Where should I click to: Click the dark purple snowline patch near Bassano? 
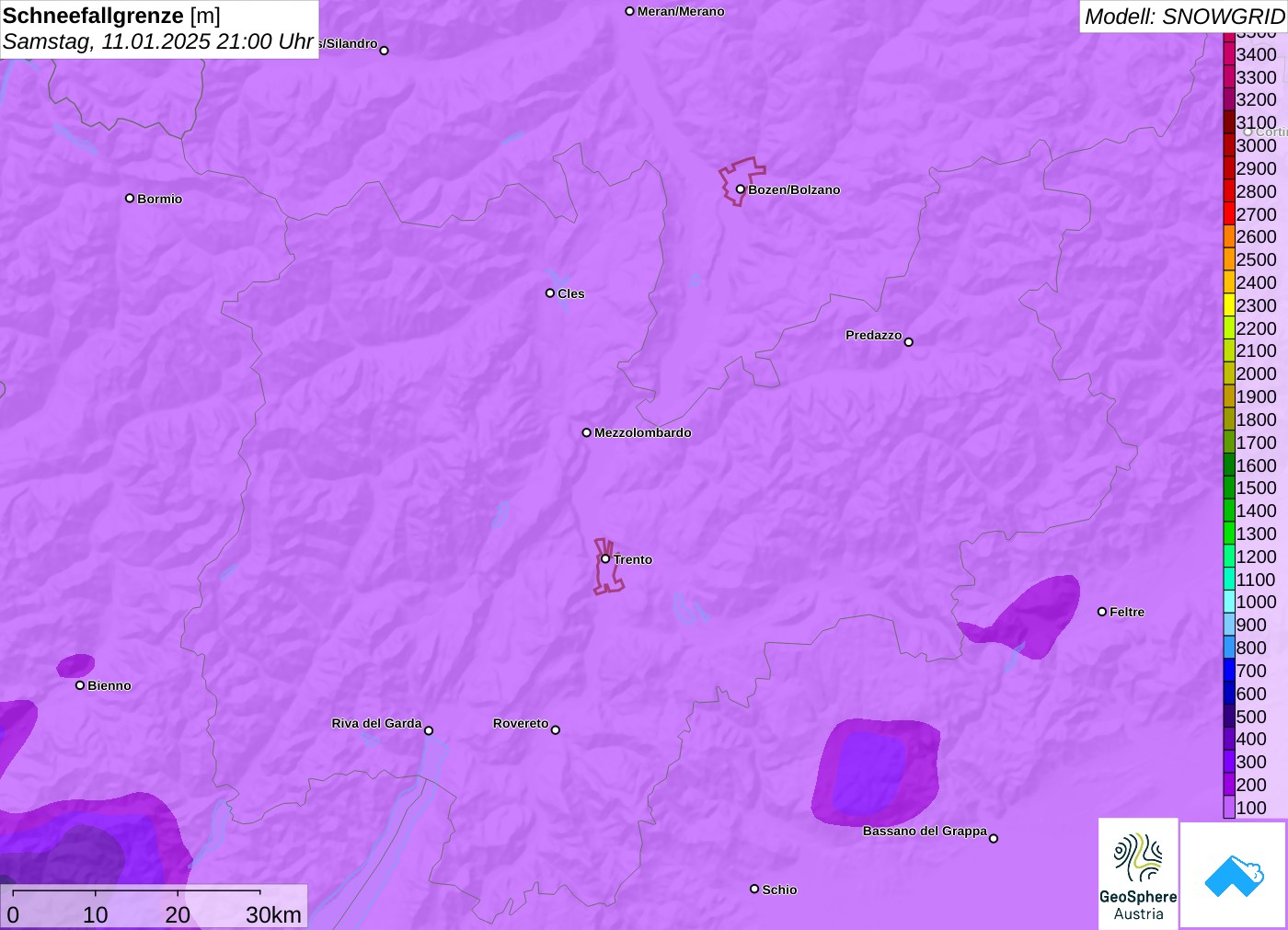tap(874, 771)
